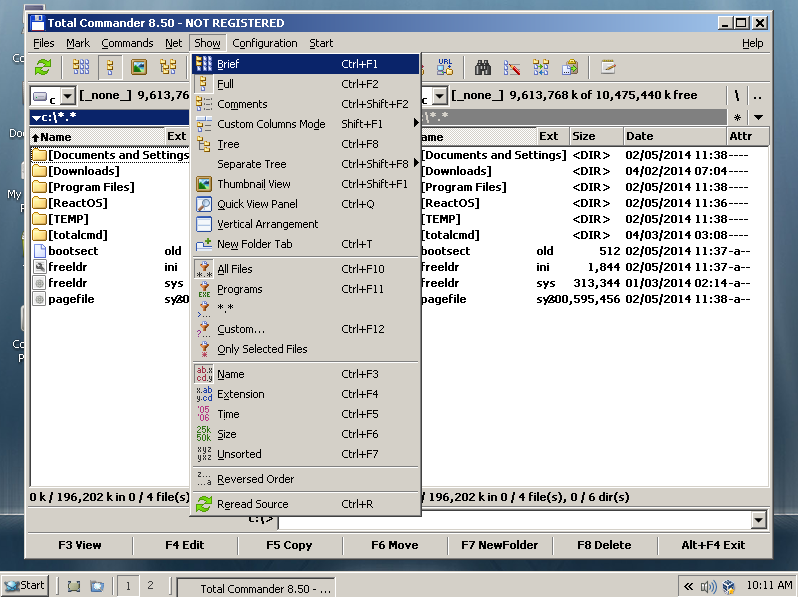Click the F8 Delete button

point(604,545)
